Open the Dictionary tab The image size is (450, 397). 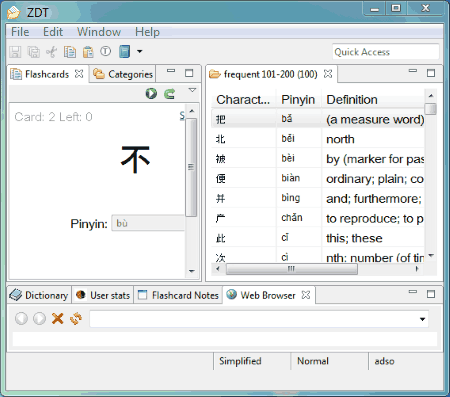tap(39, 295)
